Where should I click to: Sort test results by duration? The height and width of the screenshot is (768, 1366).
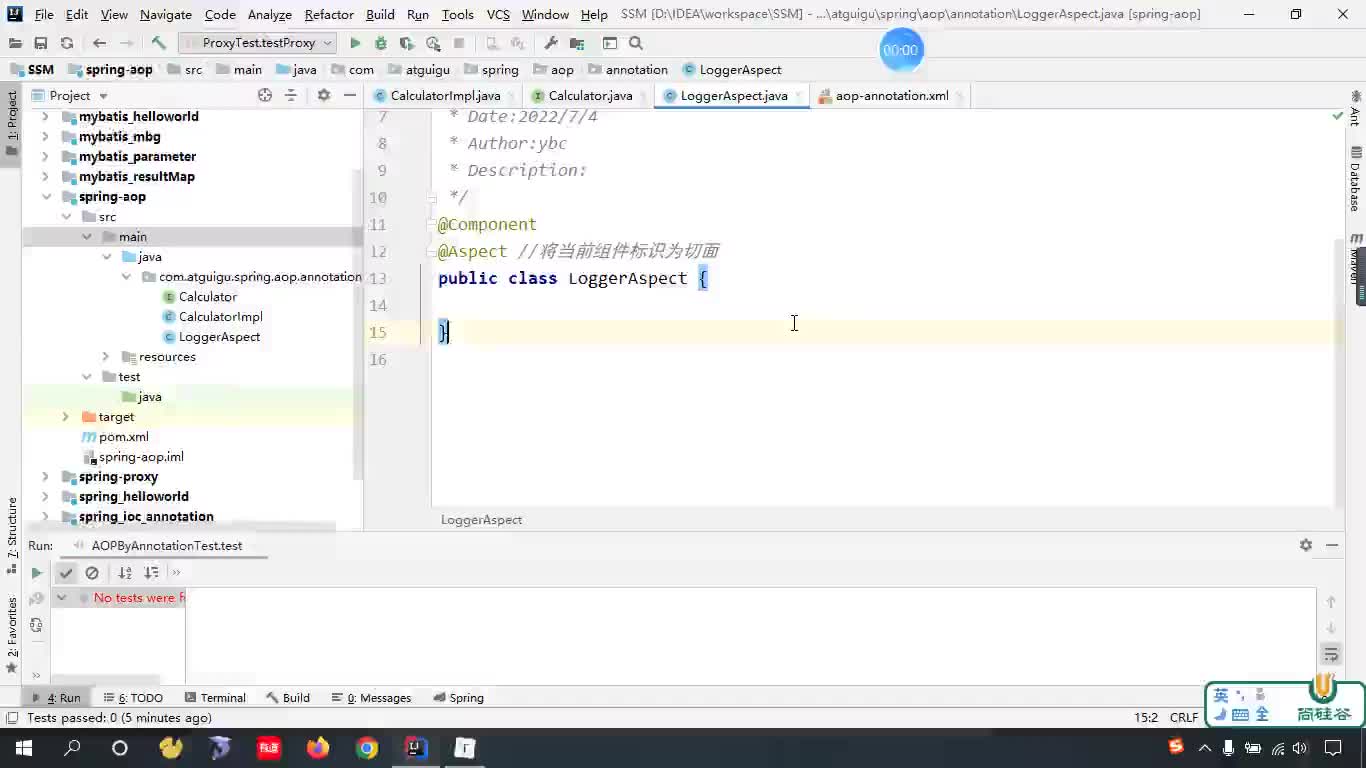point(151,573)
